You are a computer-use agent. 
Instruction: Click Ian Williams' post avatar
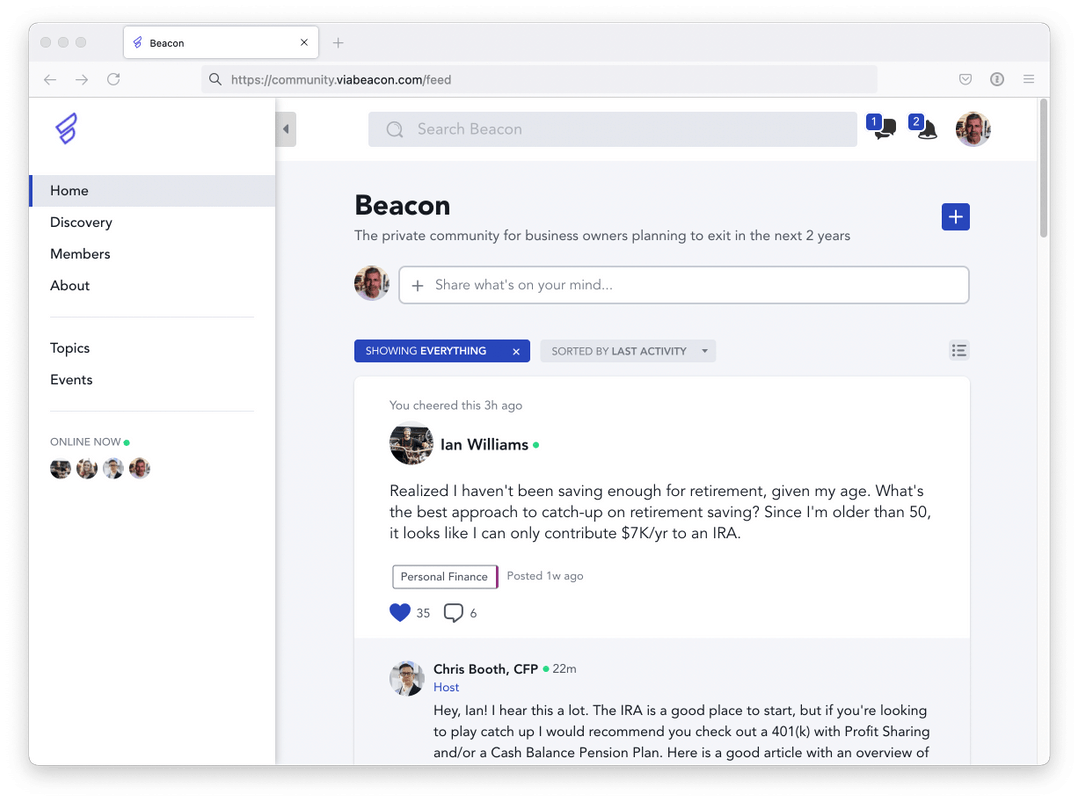click(x=411, y=444)
